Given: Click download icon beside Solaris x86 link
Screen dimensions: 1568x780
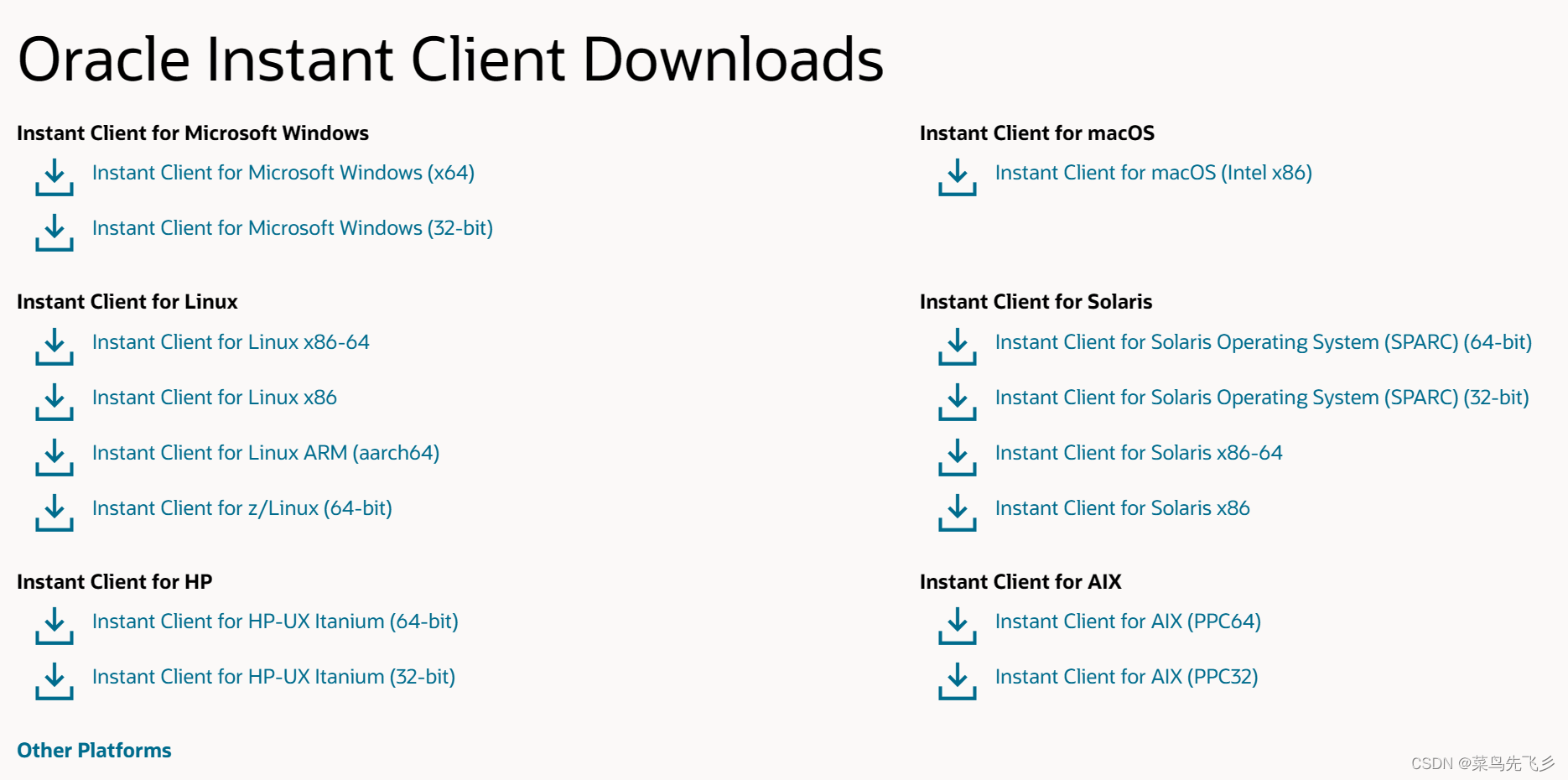Looking at the screenshot, I should 958,512.
